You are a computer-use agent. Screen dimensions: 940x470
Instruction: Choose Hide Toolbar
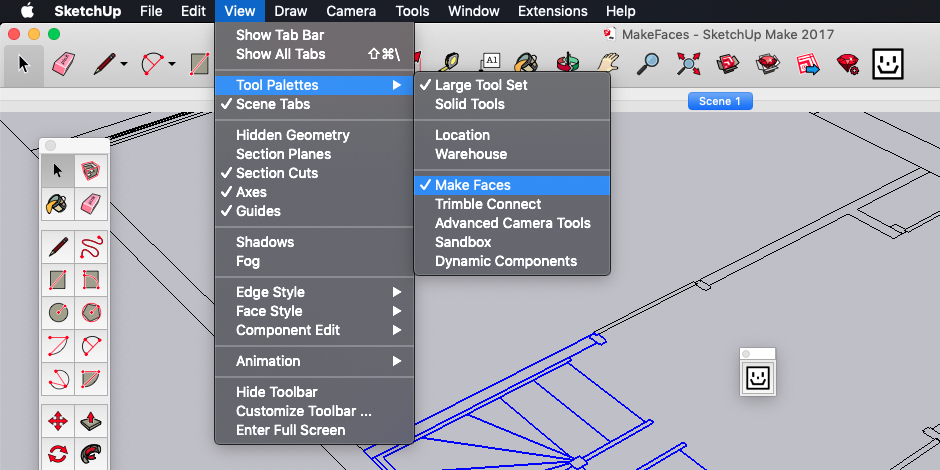point(314,392)
